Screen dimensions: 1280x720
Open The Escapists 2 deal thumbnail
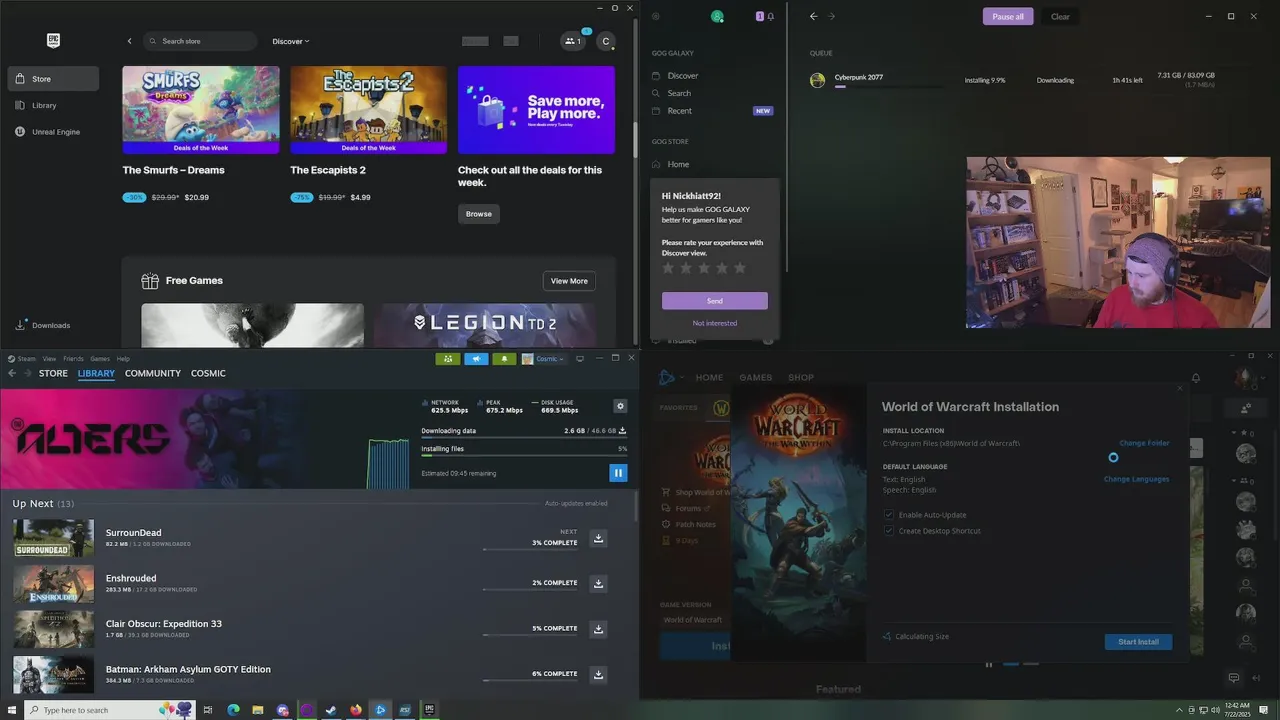(368, 110)
